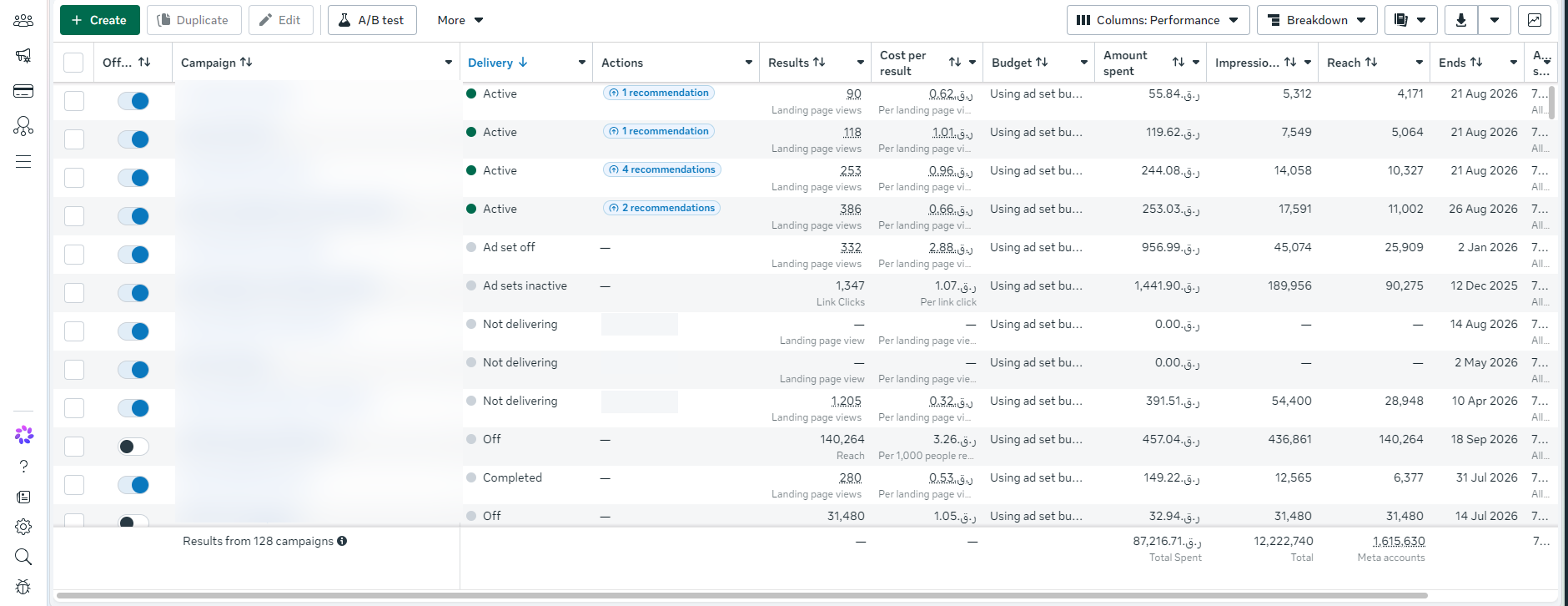Image resolution: width=1568 pixels, height=606 pixels.
Task: Sort by Impressions column arrows
Action: point(1290,63)
